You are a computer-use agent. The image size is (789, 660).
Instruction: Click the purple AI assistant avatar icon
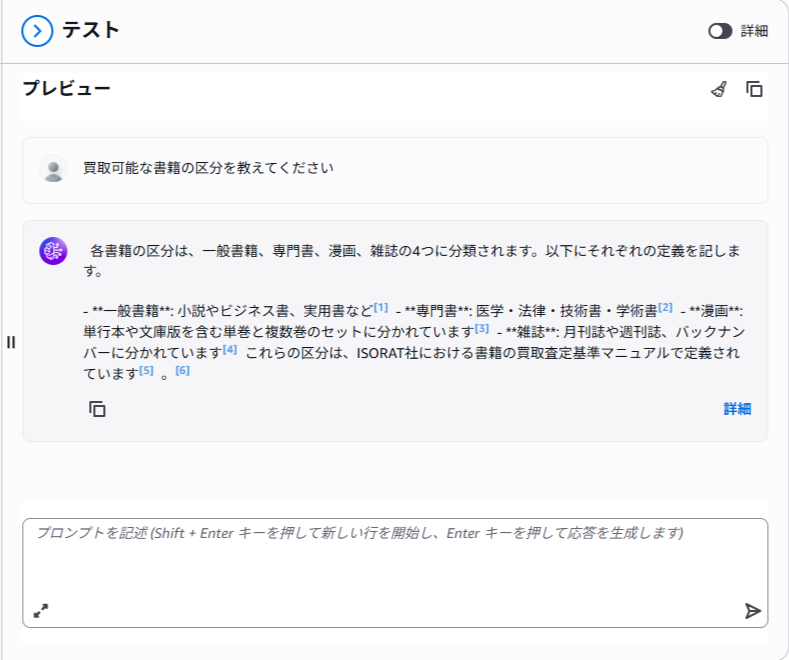coord(53,251)
